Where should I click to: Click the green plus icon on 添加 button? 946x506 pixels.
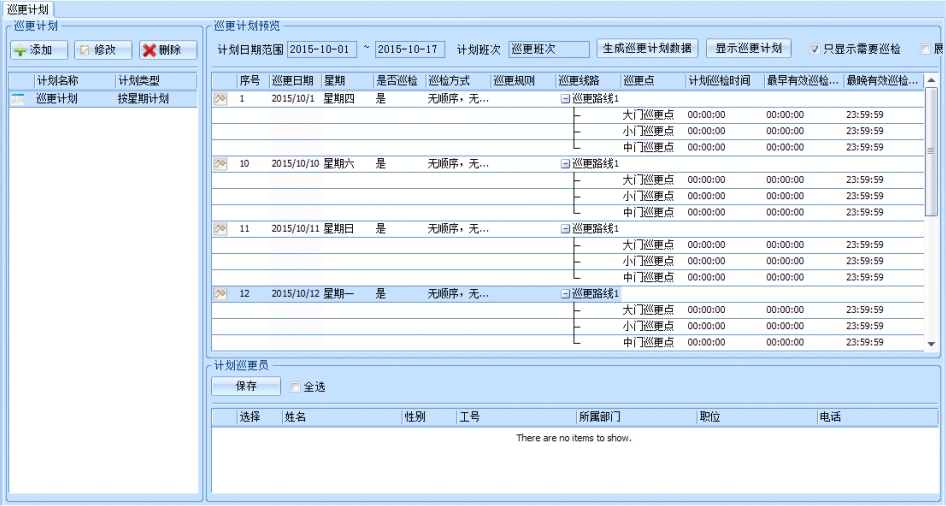pyautogui.click(x=20, y=50)
